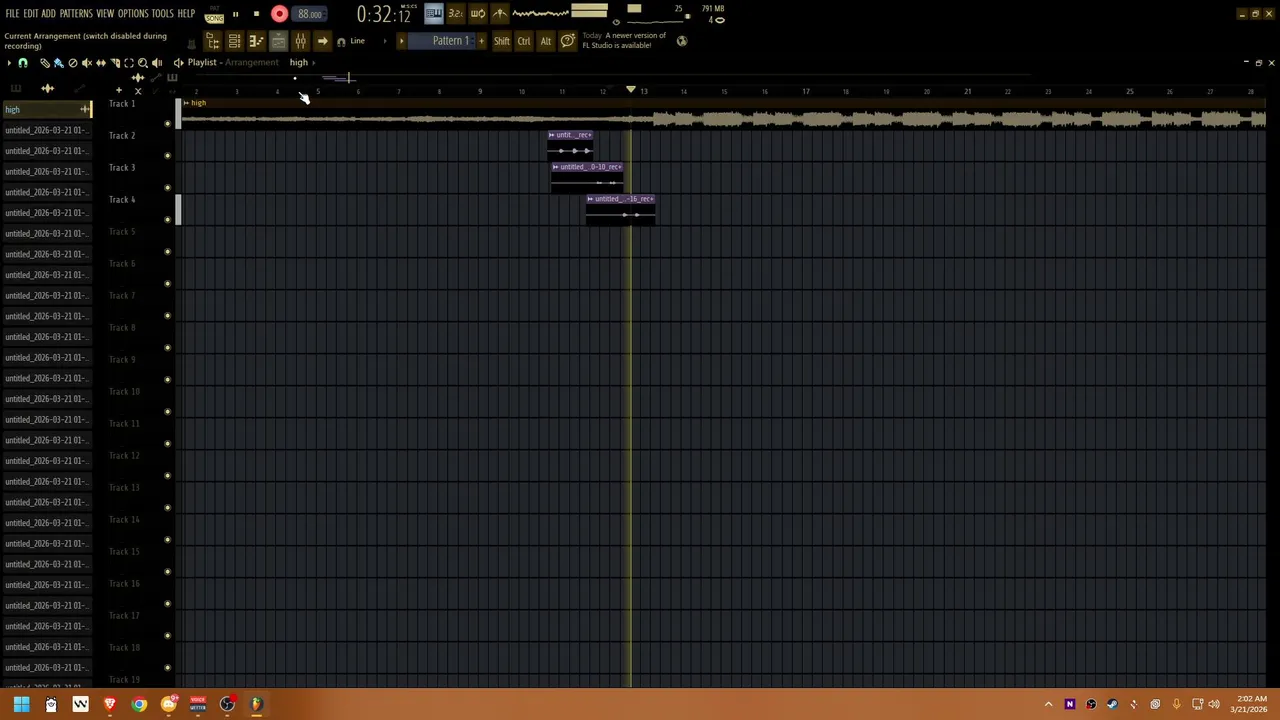This screenshot has width=1280, height=720.
Task: Expand the 'high' clip breadcrumb arrow
Action: (313, 63)
